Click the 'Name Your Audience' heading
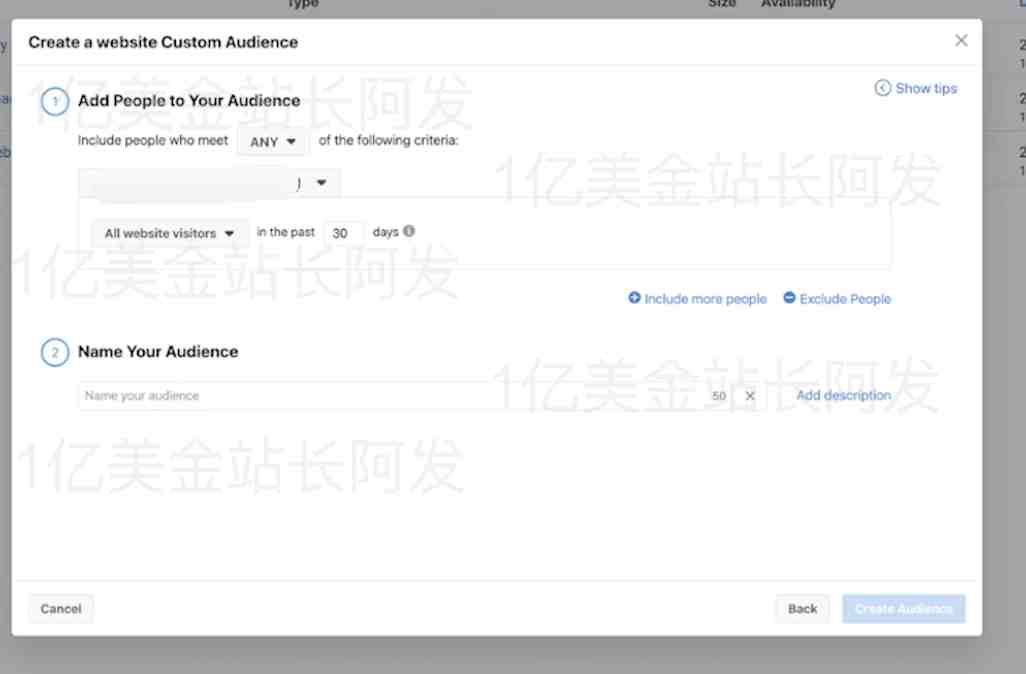 click(158, 352)
